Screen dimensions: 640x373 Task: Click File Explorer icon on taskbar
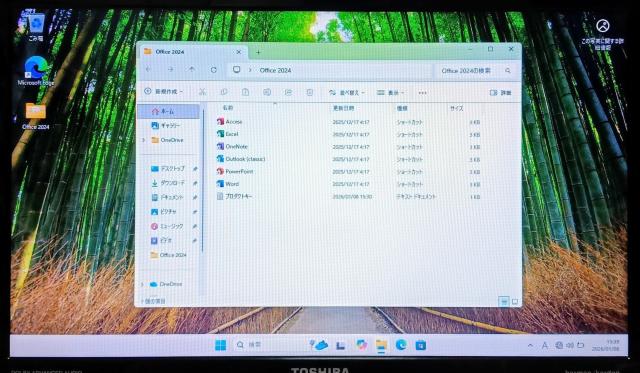coord(381,345)
